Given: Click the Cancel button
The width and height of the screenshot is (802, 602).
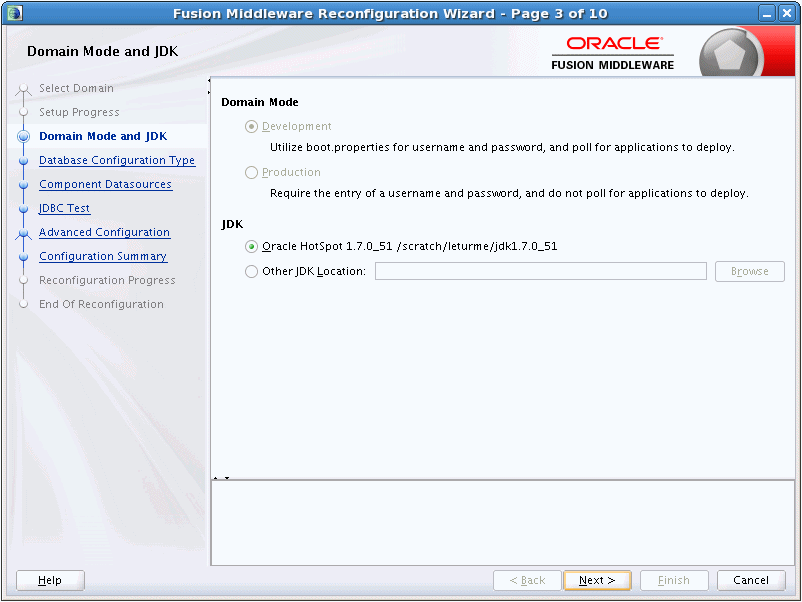Looking at the screenshot, I should (751, 580).
